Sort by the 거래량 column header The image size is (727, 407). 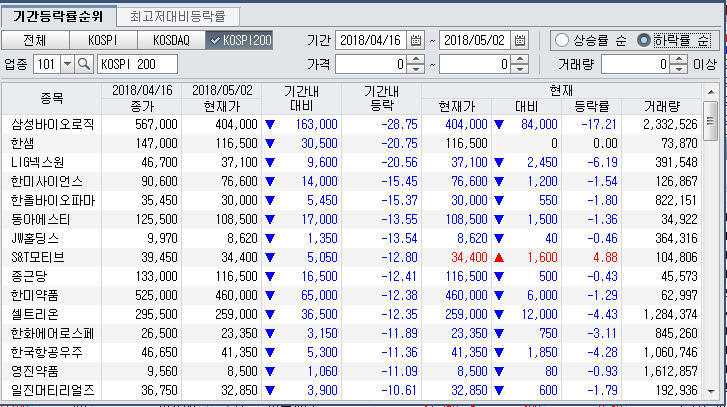click(x=663, y=105)
